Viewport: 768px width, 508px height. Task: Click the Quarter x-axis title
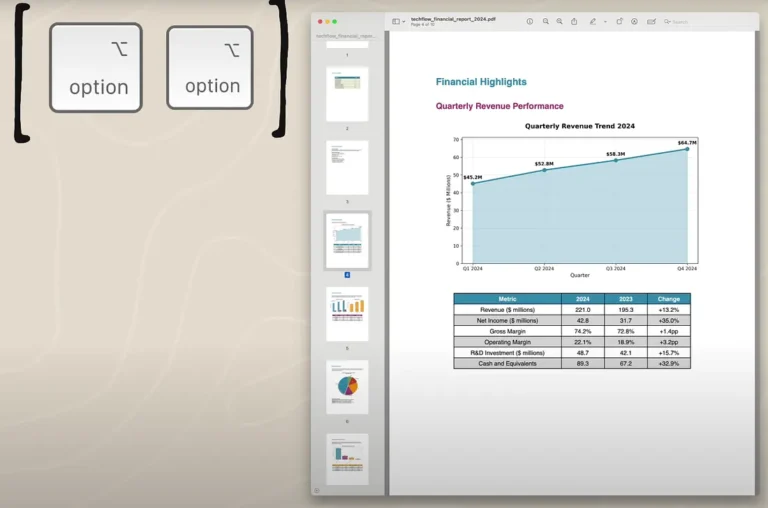click(x=579, y=275)
